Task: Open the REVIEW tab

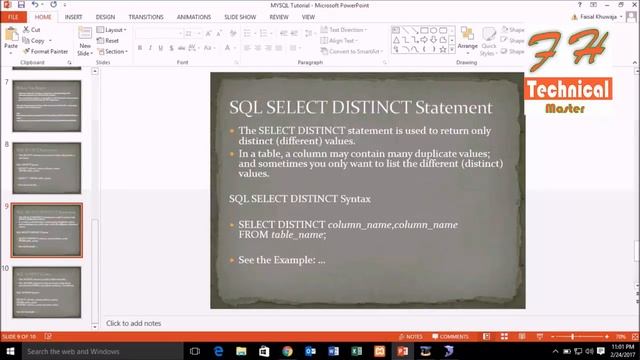Action: coord(279,17)
